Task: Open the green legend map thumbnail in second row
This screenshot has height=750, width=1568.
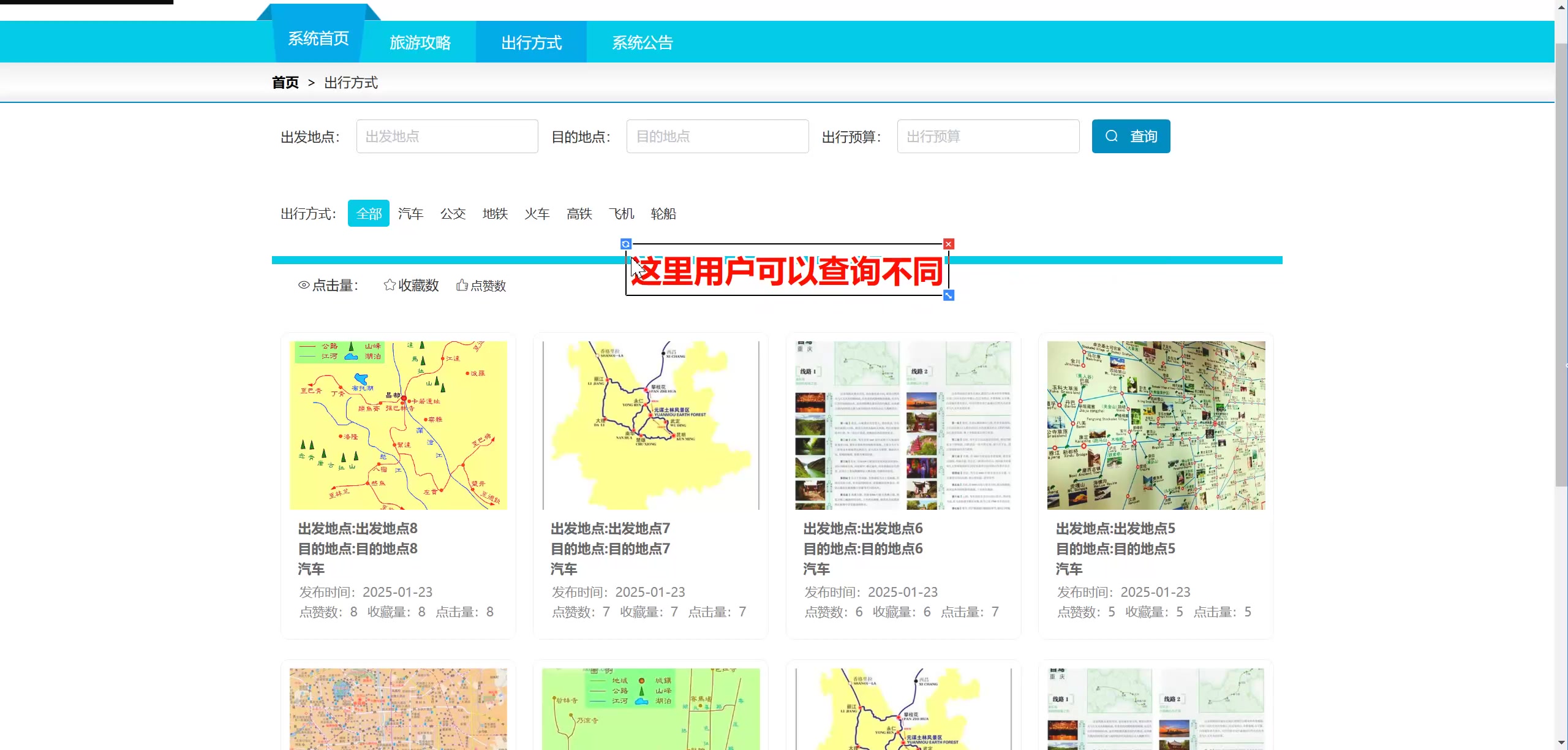Action: click(650, 709)
